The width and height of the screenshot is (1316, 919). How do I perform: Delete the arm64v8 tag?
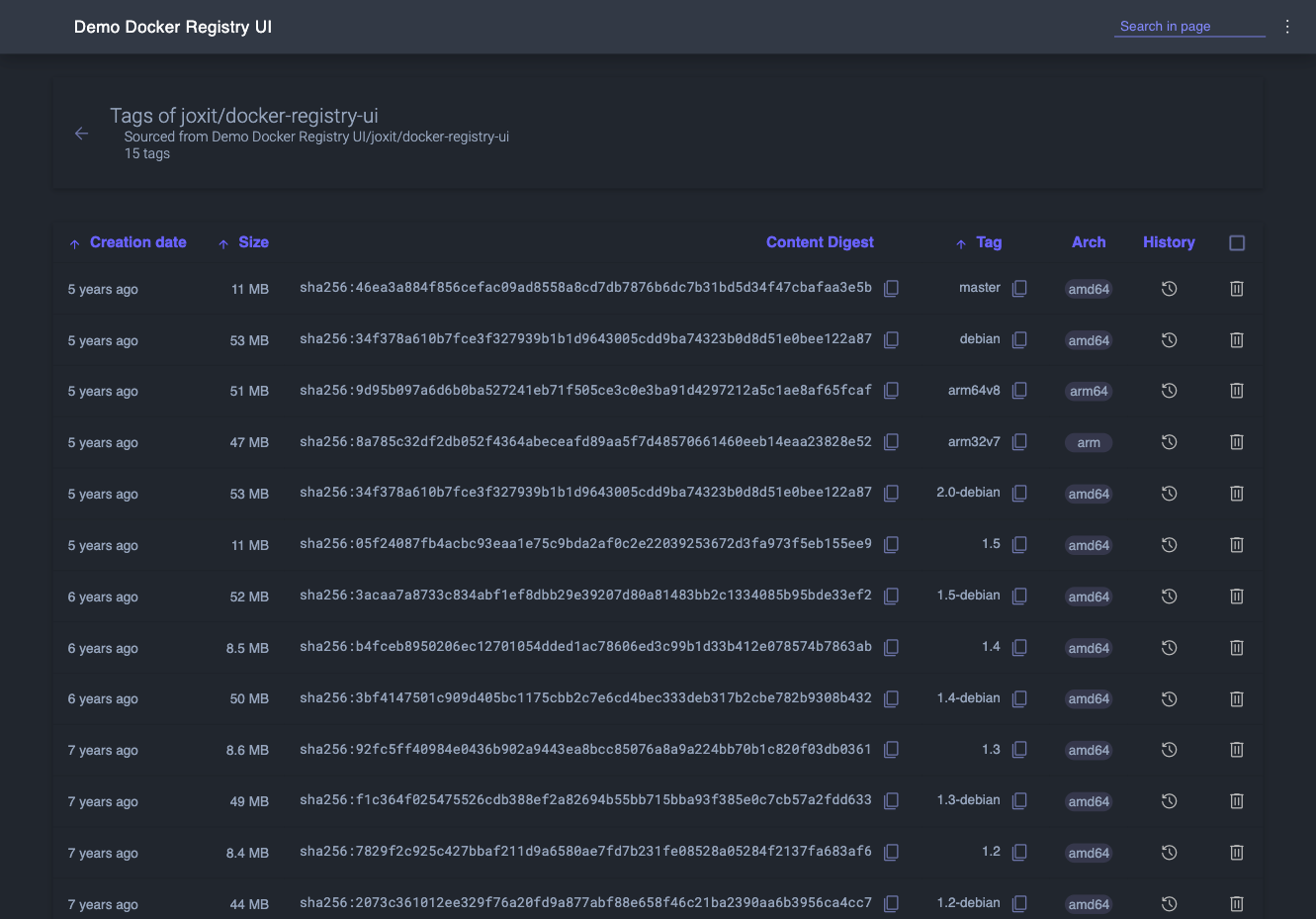[1236, 391]
